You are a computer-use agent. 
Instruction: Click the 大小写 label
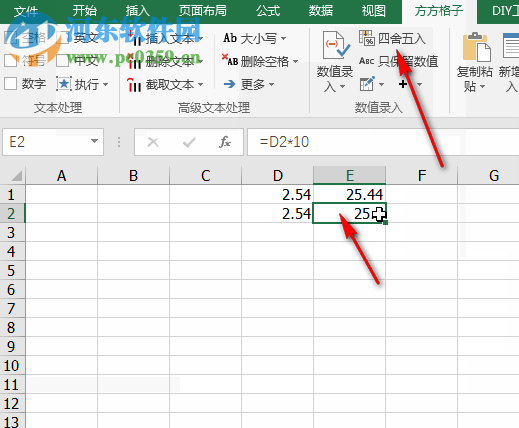[x=259, y=38]
